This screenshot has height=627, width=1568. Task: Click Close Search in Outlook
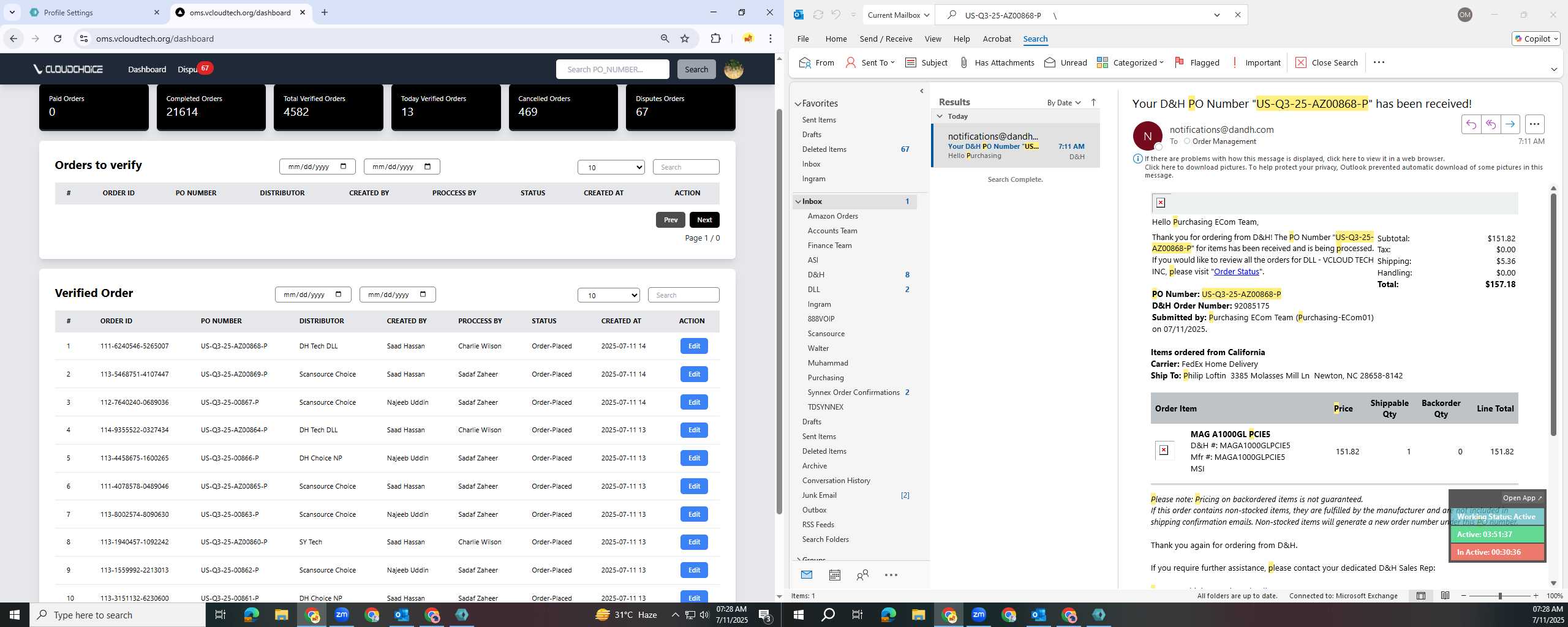[1327, 62]
